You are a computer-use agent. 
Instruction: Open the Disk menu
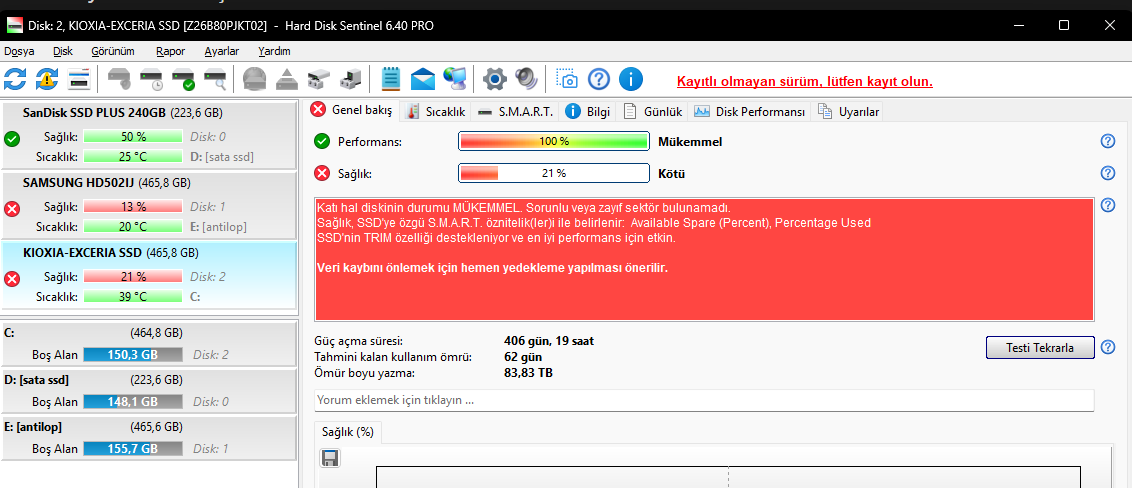pyautogui.click(x=63, y=51)
